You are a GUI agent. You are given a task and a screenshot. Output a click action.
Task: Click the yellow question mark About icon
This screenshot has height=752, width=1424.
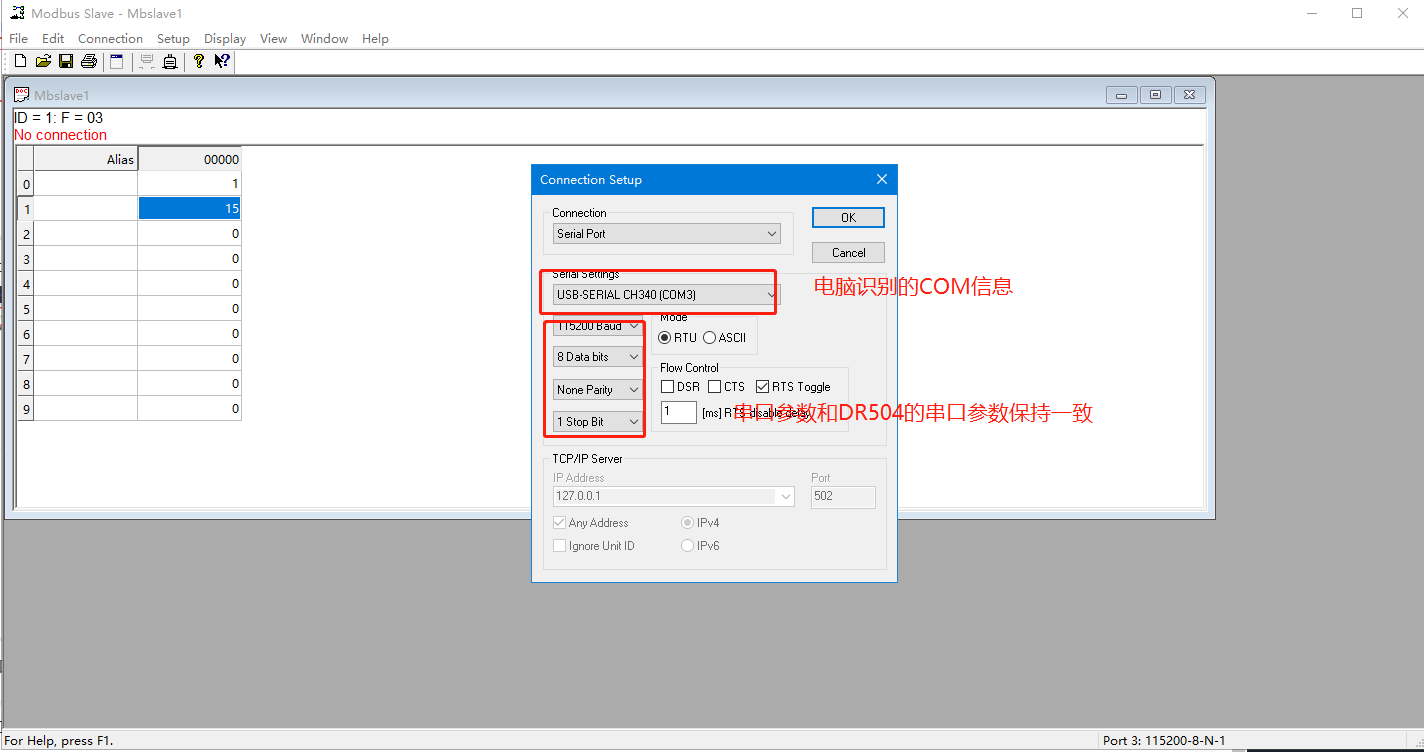tap(199, 62)
